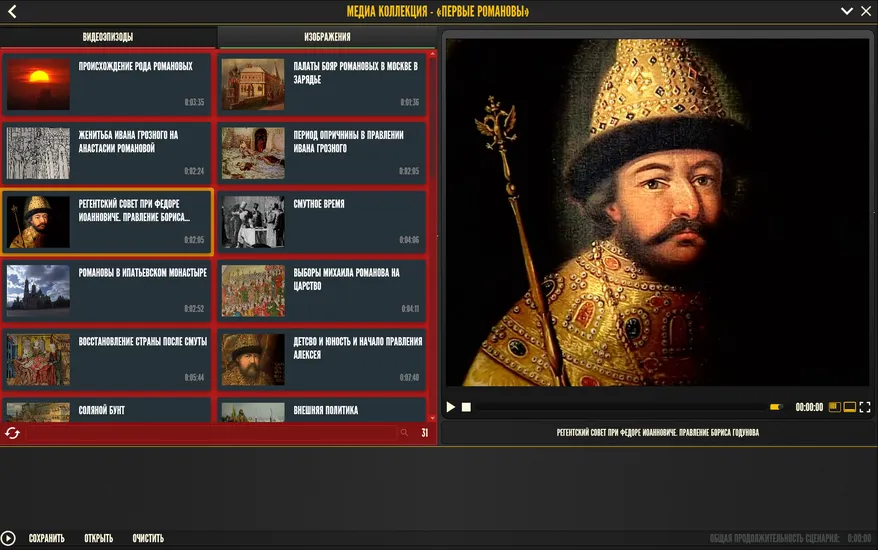The height and width of the screenshot is (550, 878).
Task: Click the Сохранить button
Action: (x=46, y=539)
